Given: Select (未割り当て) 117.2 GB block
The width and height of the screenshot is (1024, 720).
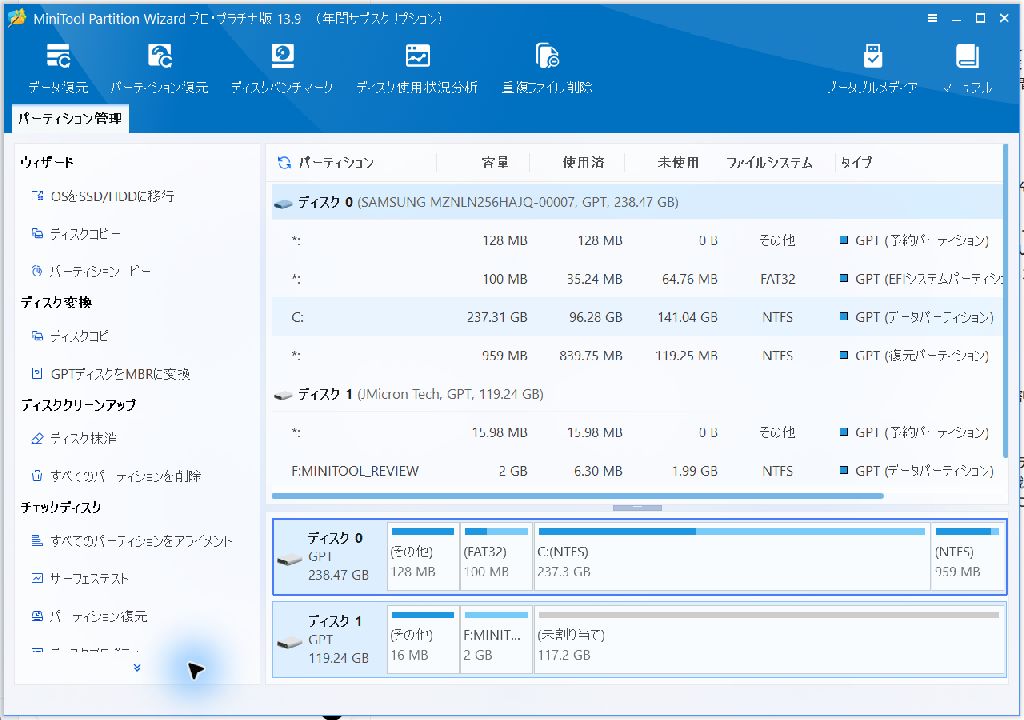Looking at the screenshot, I should tap(769, 640).
